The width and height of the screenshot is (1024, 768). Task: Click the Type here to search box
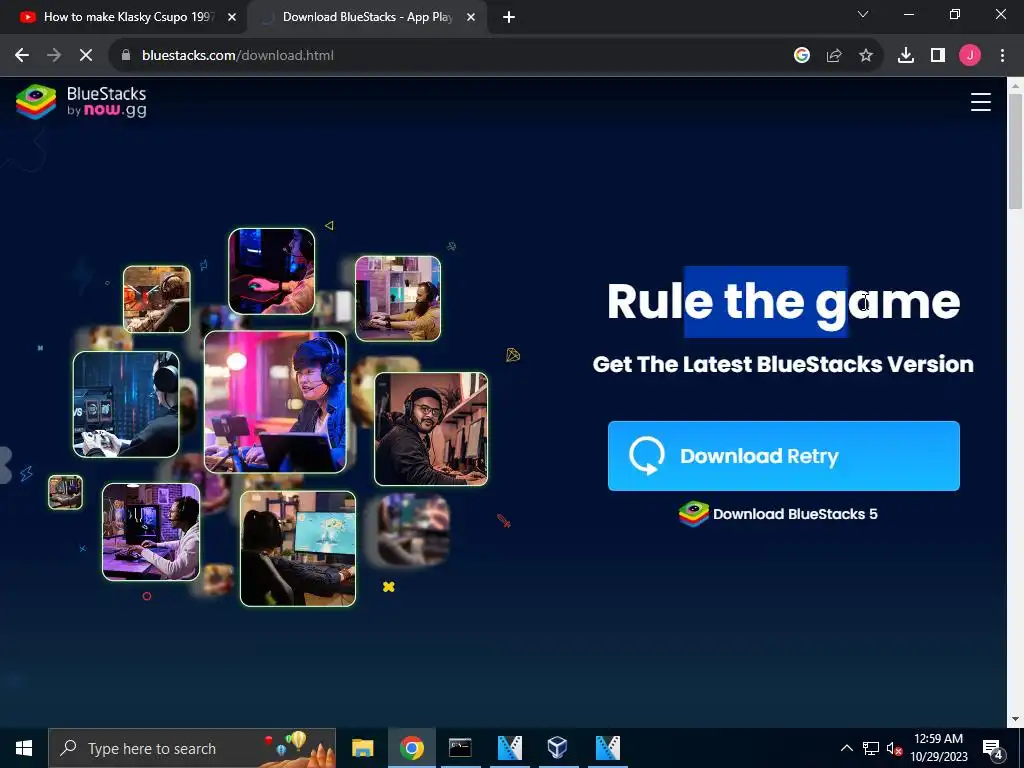click(x=192, y=748)
